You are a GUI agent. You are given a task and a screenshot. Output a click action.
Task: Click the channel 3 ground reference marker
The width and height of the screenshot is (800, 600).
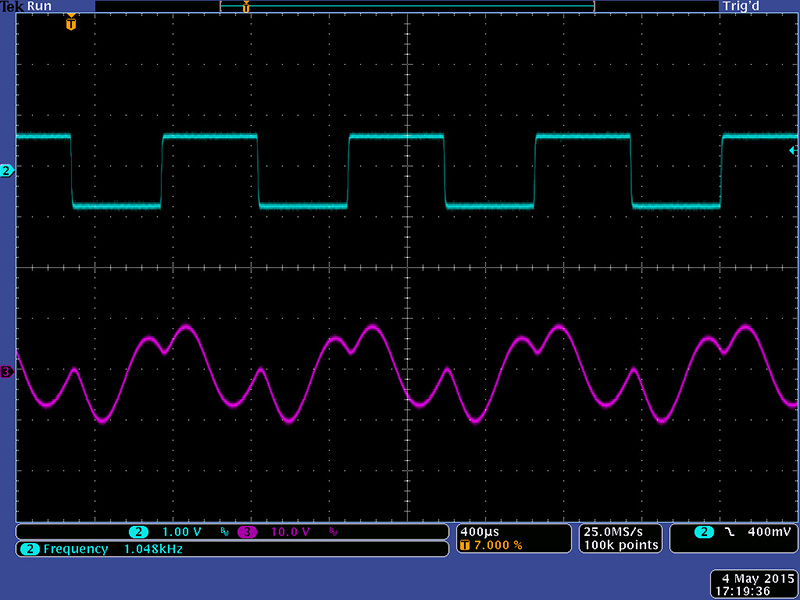point(7,372)
